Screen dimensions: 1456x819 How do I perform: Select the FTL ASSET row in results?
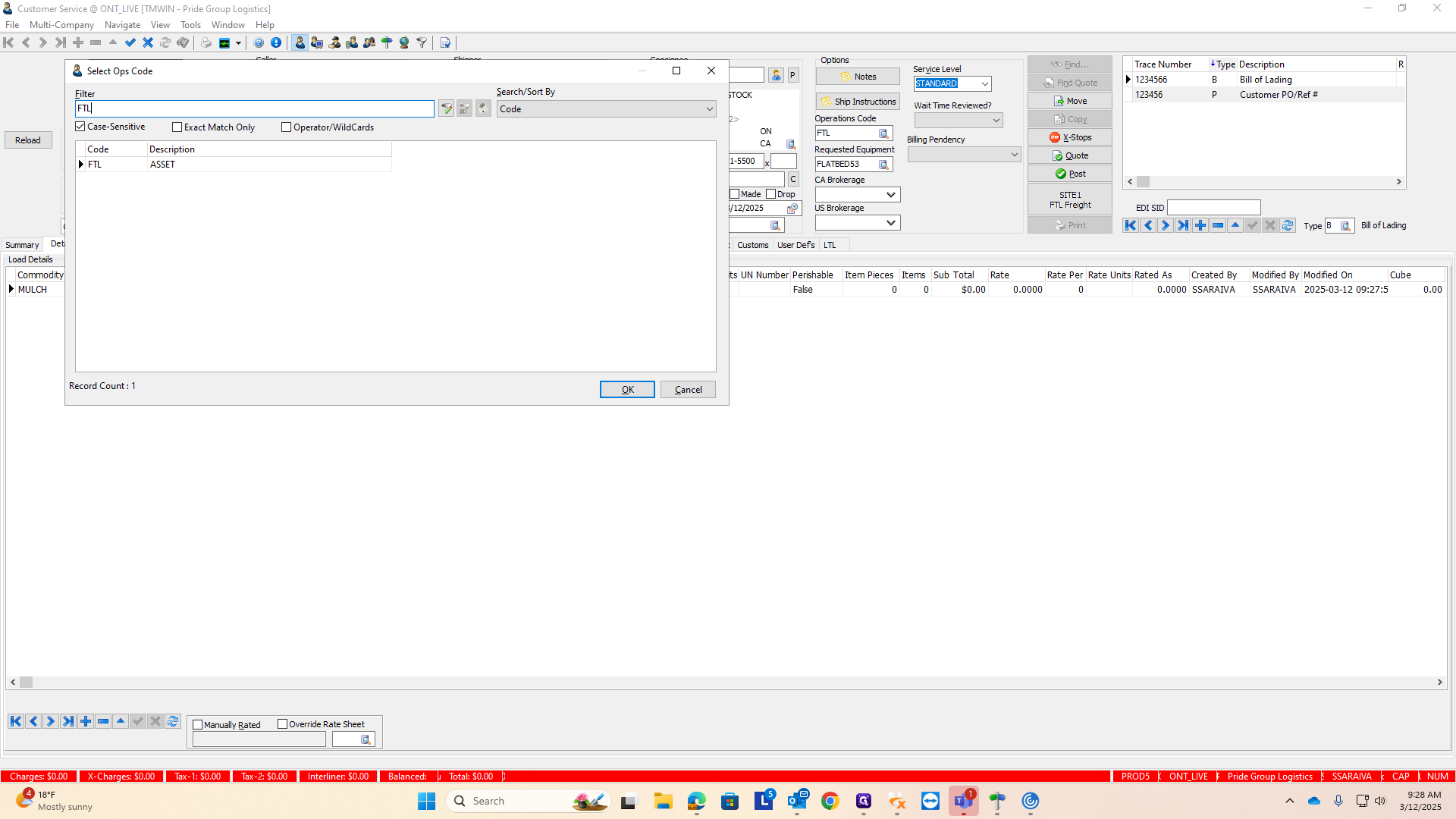162,165
